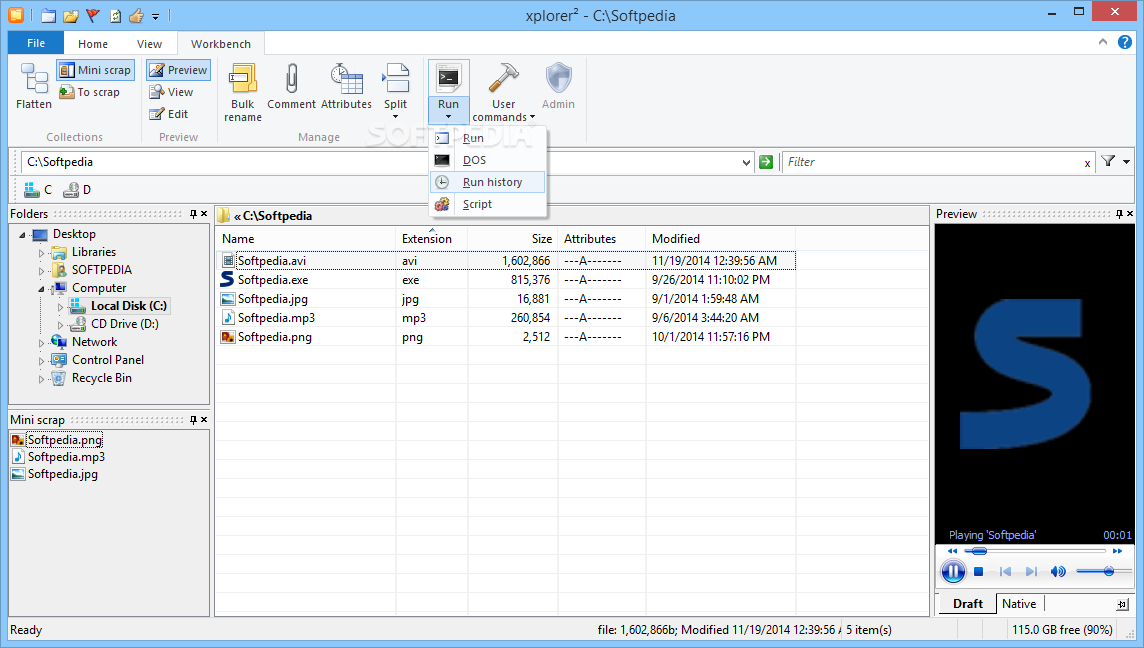Clear the filter with the x

click(1087, 163)
